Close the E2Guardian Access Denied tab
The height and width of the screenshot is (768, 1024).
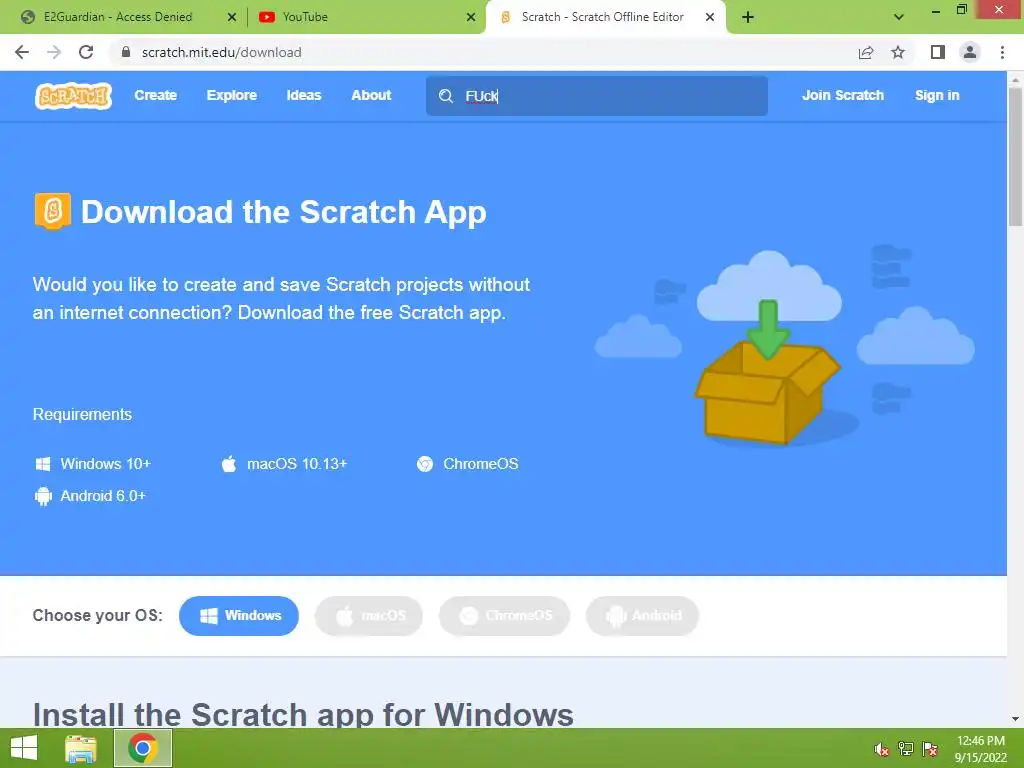[232, 18]
